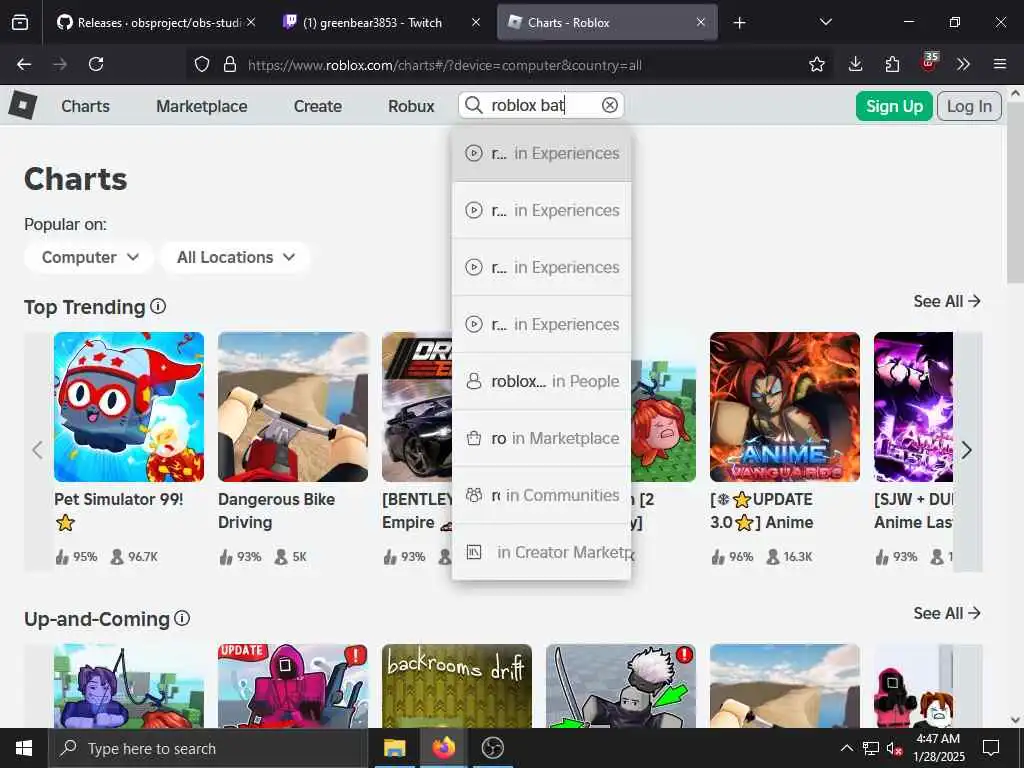Screen dimensions: 1024x768
Task: Click the Log In button
Action: point(969,106)
